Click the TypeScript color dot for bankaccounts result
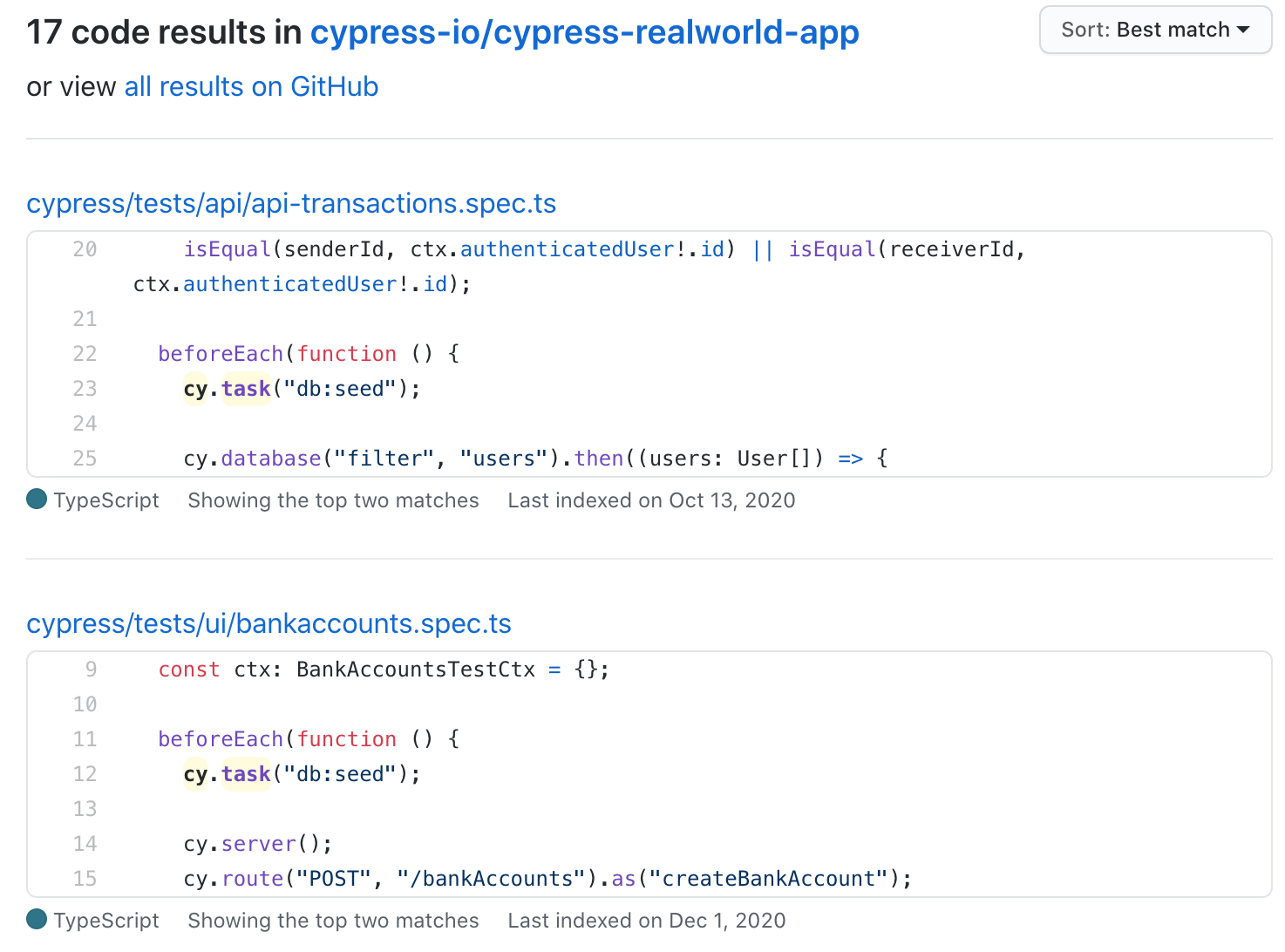This screenshot has height=952, width=1285. 37,919
